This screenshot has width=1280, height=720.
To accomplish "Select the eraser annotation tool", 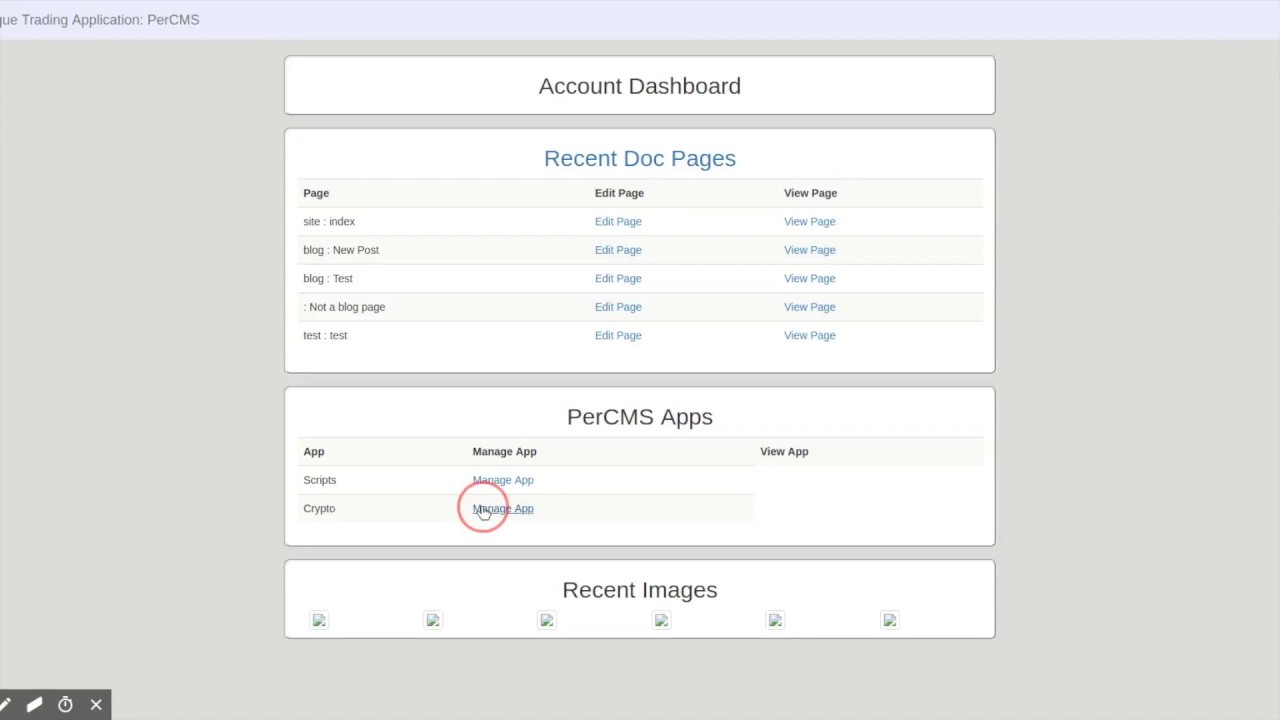I will tap(34, 705).
